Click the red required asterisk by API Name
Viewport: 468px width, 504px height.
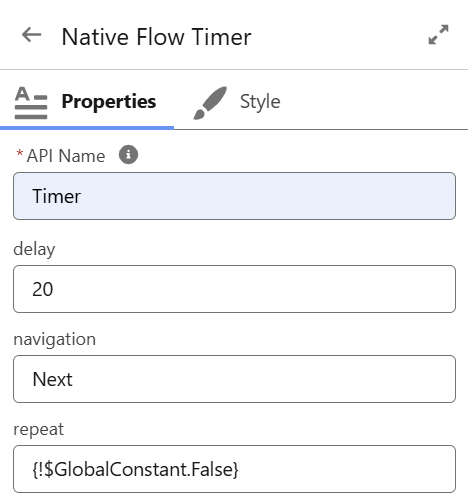coord(19,154)
